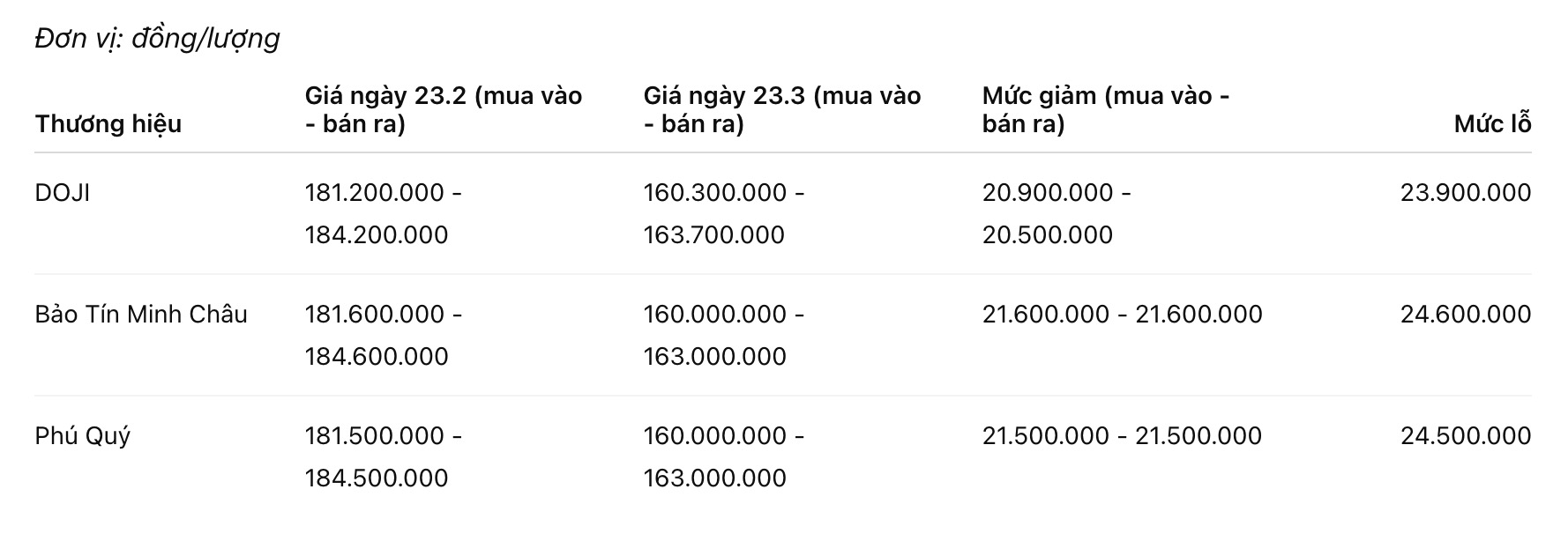Click the 21.600.000 - 21.600.000 decrease cell

1122,314
